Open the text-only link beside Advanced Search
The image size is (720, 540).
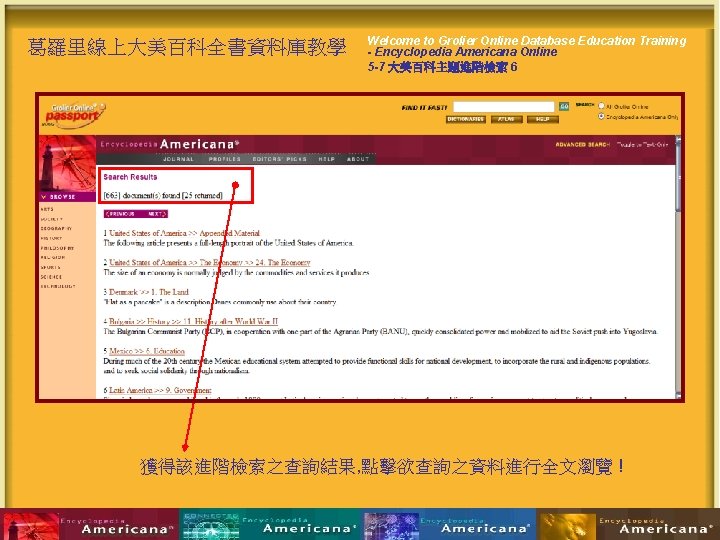point(642,145)
